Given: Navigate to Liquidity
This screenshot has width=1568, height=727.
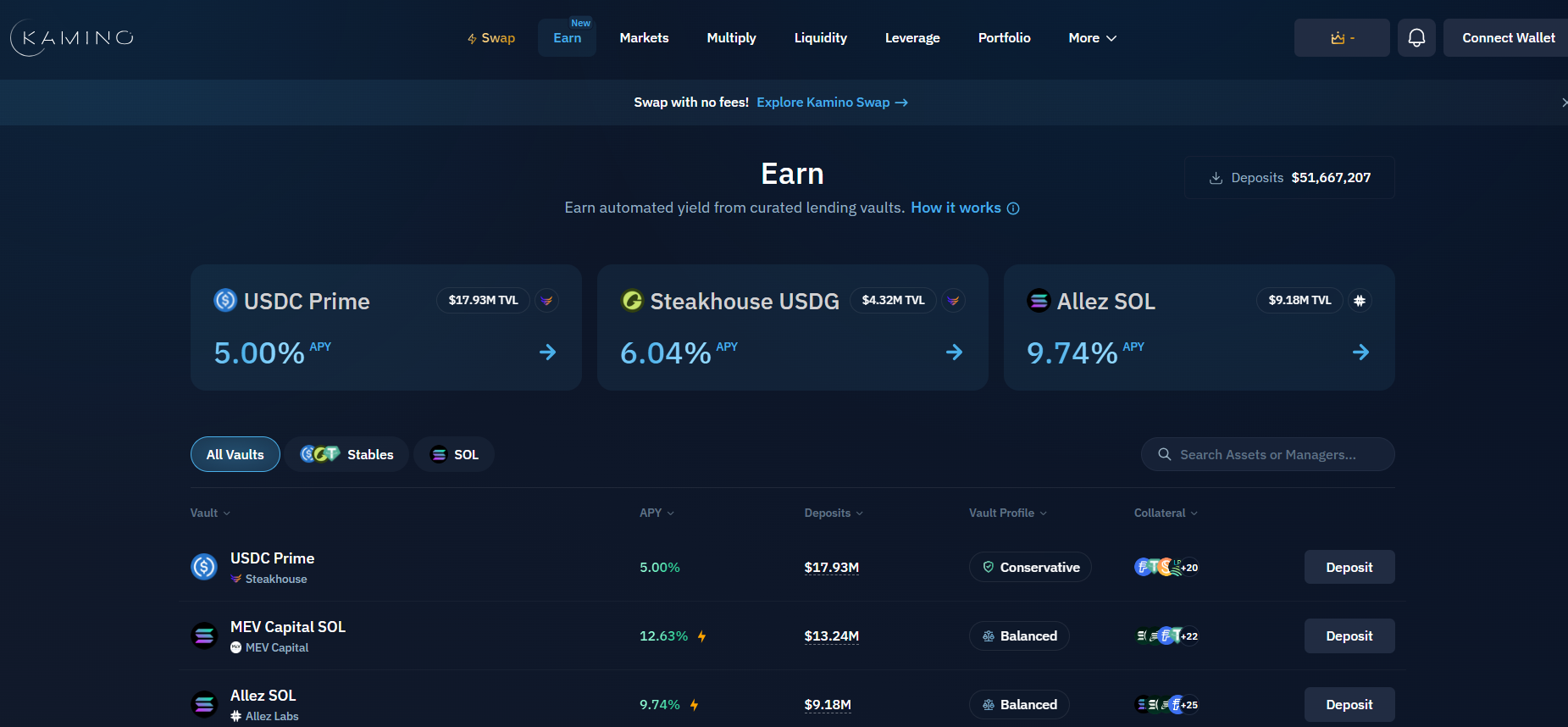Looking at the screenshot, I should [x=820, y=38].
